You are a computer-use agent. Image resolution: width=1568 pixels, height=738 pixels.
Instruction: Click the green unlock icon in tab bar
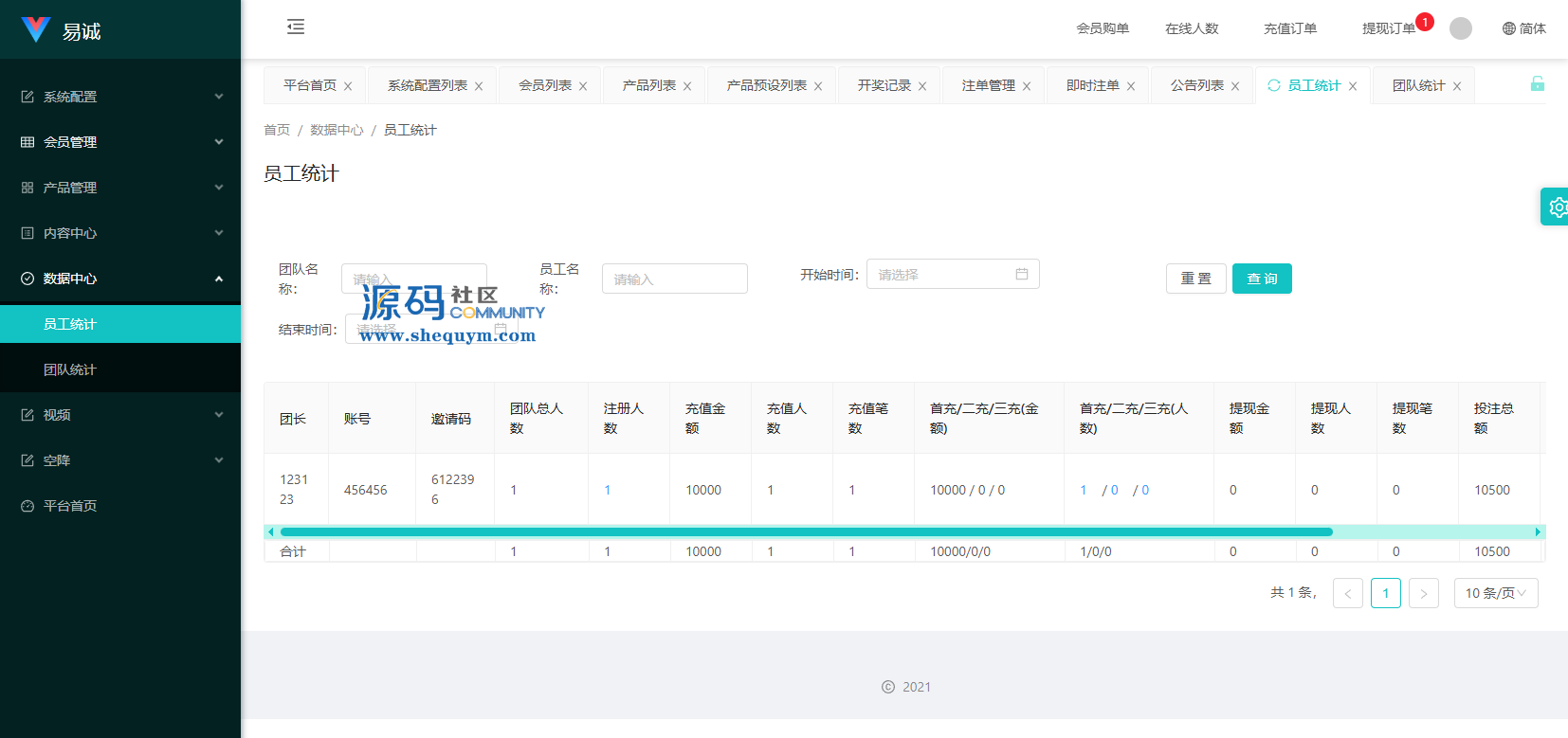click(1537, 84)
